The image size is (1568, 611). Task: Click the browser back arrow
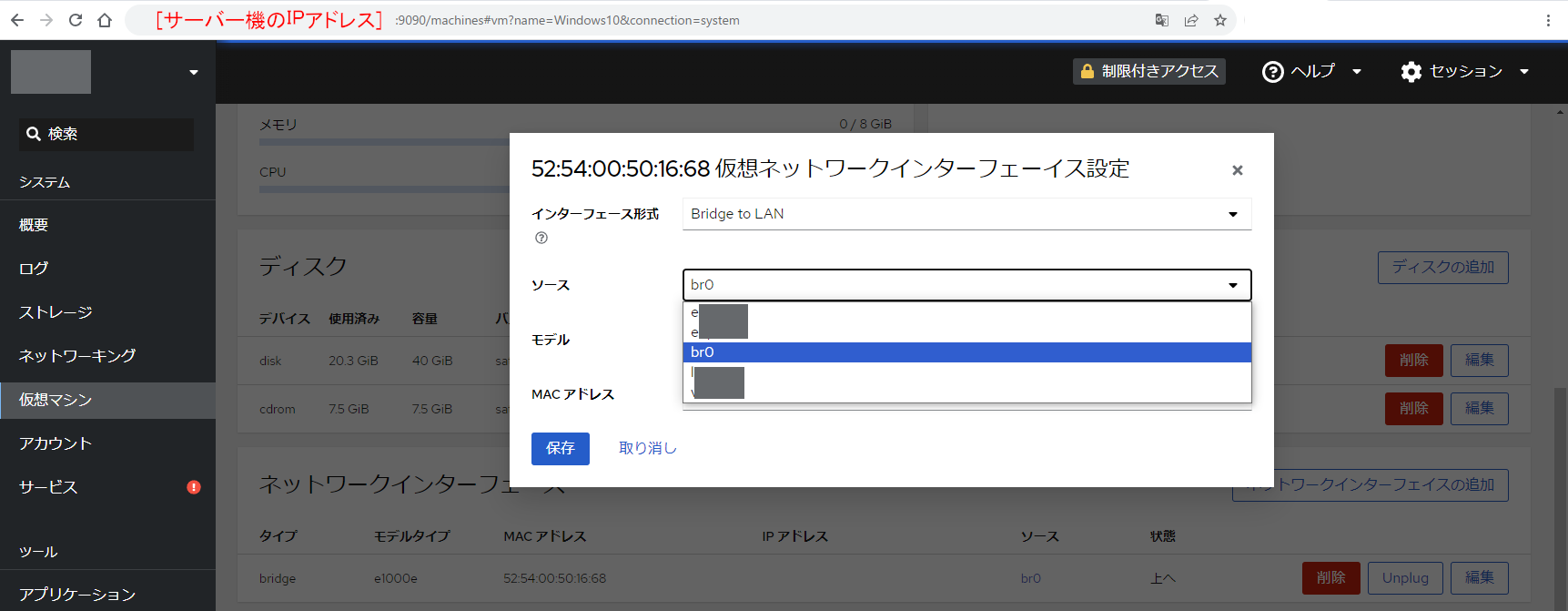(17, 20)
